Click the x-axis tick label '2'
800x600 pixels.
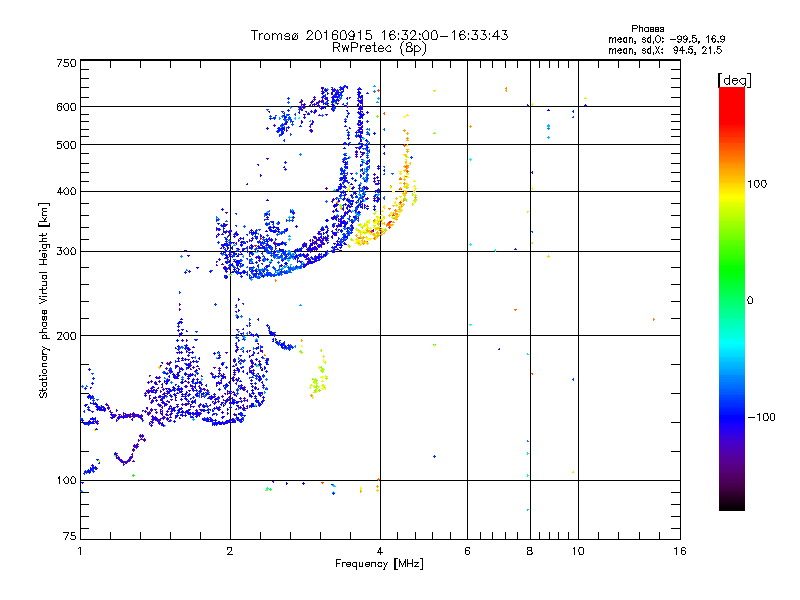230,551
